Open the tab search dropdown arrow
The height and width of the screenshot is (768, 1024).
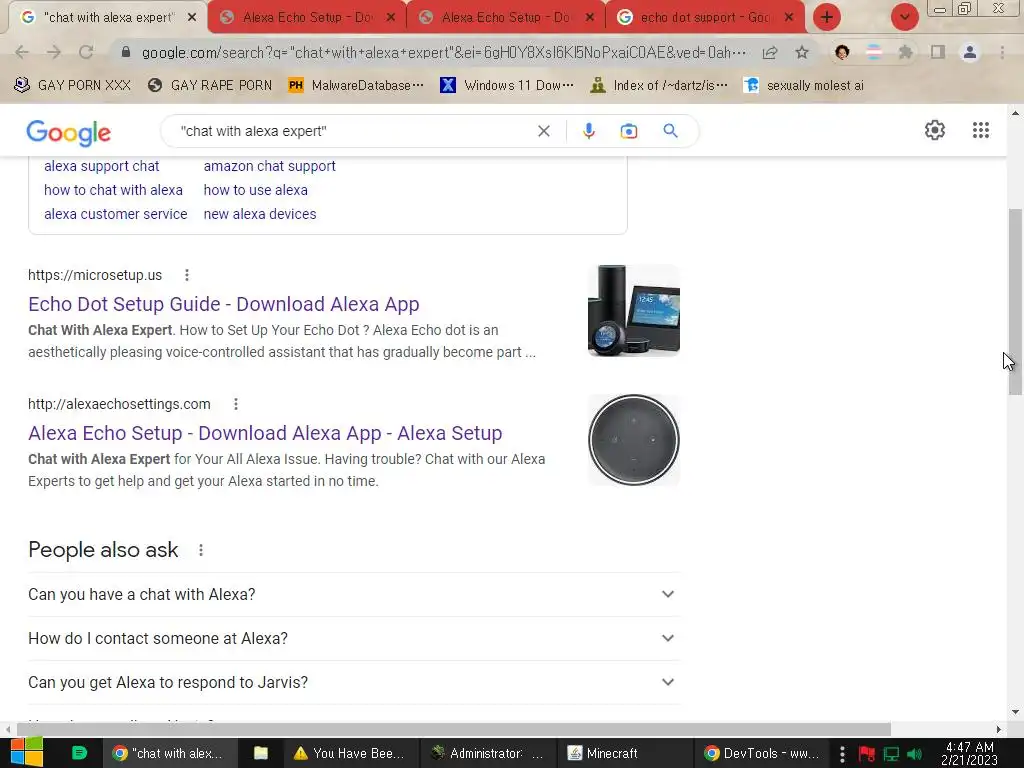click(x=904, y=17)
